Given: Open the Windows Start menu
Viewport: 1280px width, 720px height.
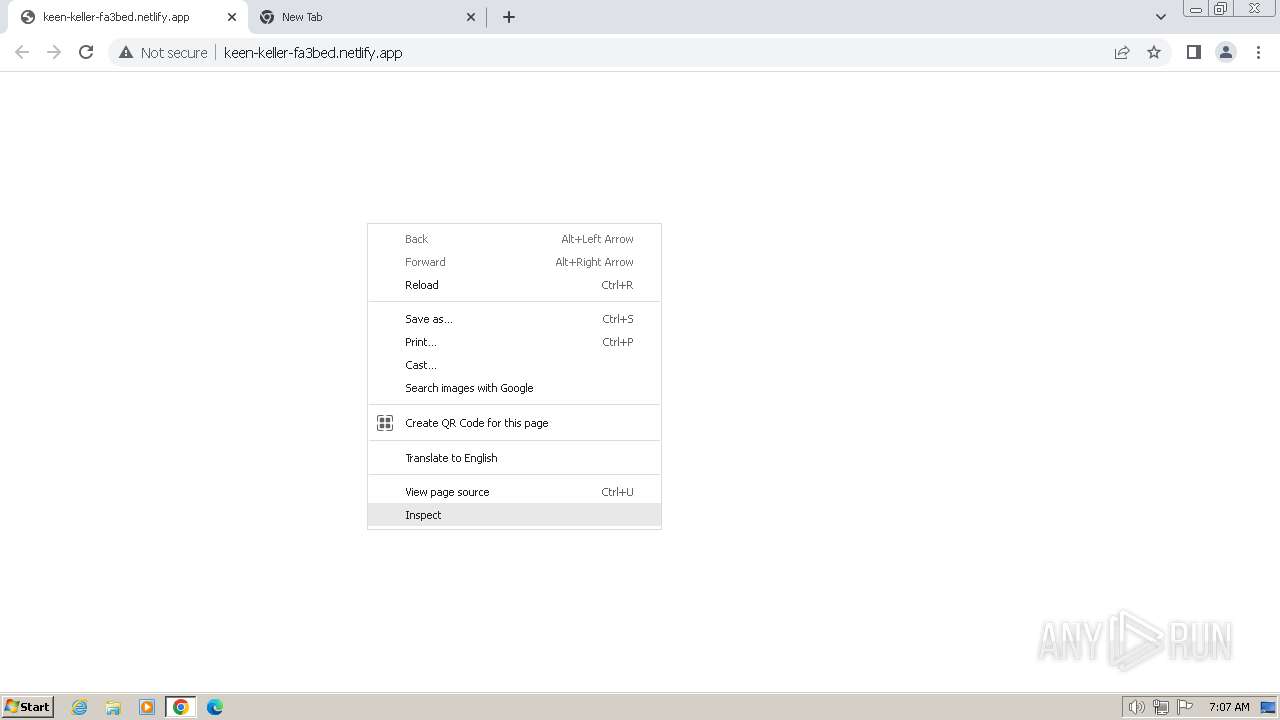Looking at the screenshot, I should coord(28,707).
